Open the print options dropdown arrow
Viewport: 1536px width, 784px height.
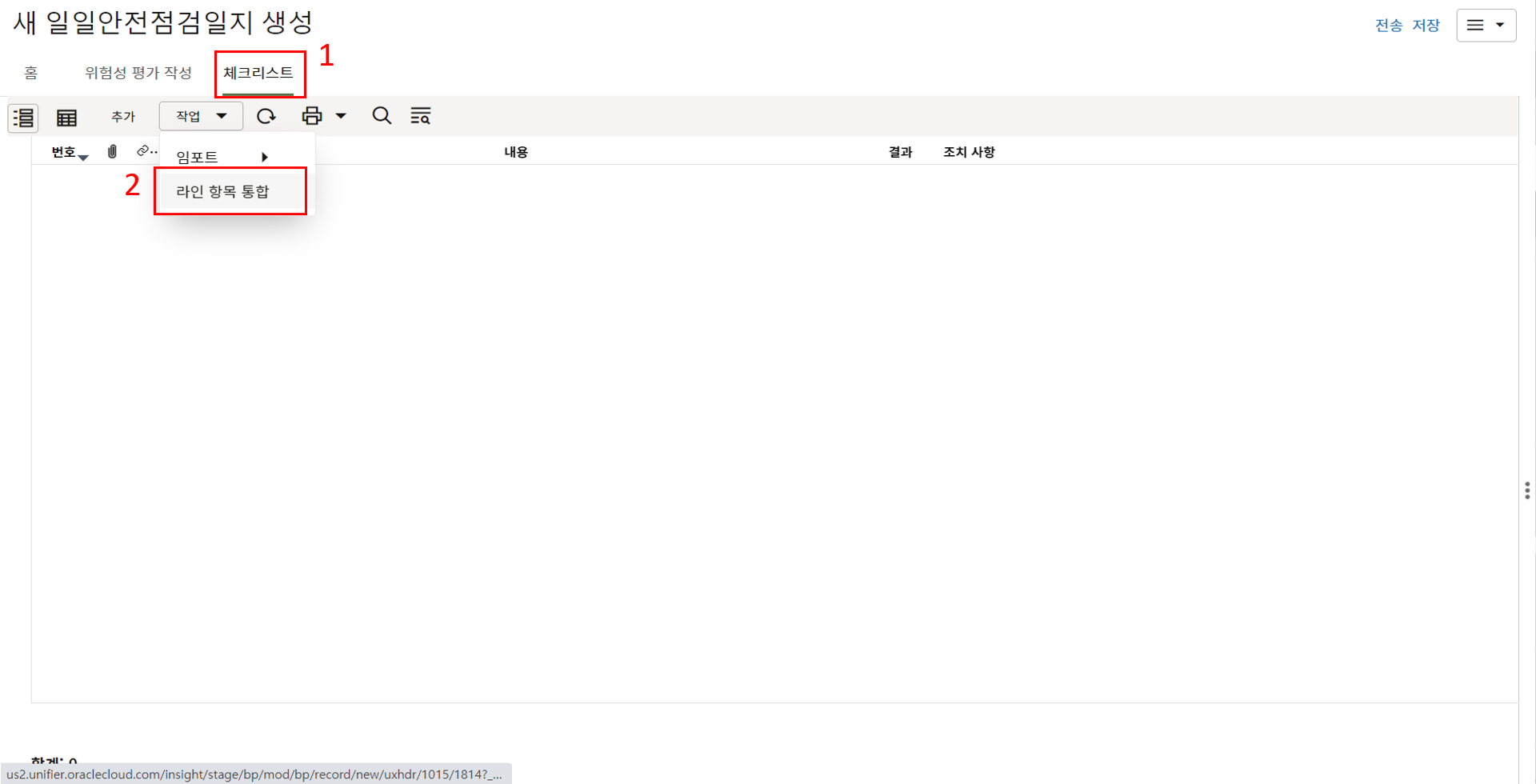click(341, 116)
